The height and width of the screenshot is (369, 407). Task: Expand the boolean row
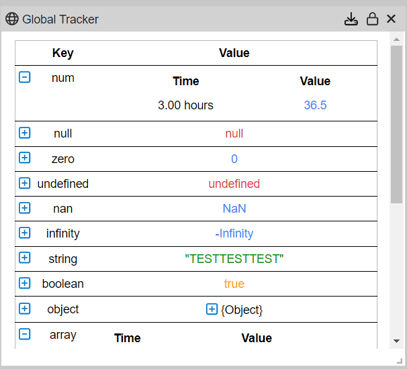pos(25,283)
